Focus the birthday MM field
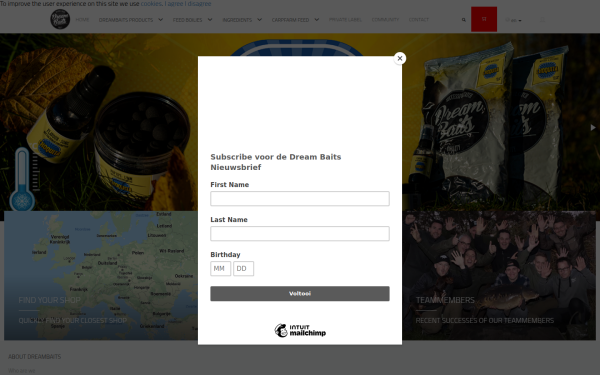The image size is (600, 375). point(220,269)
